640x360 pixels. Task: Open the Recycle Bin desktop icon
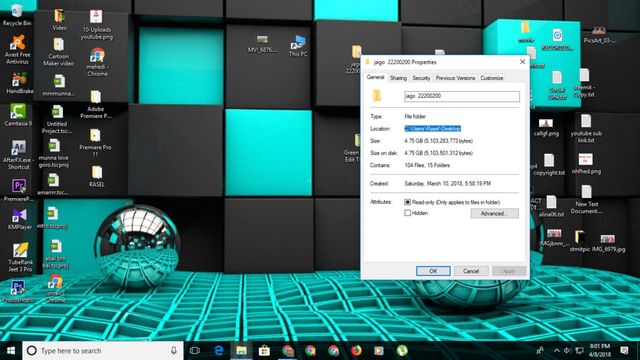coord(17,15)
